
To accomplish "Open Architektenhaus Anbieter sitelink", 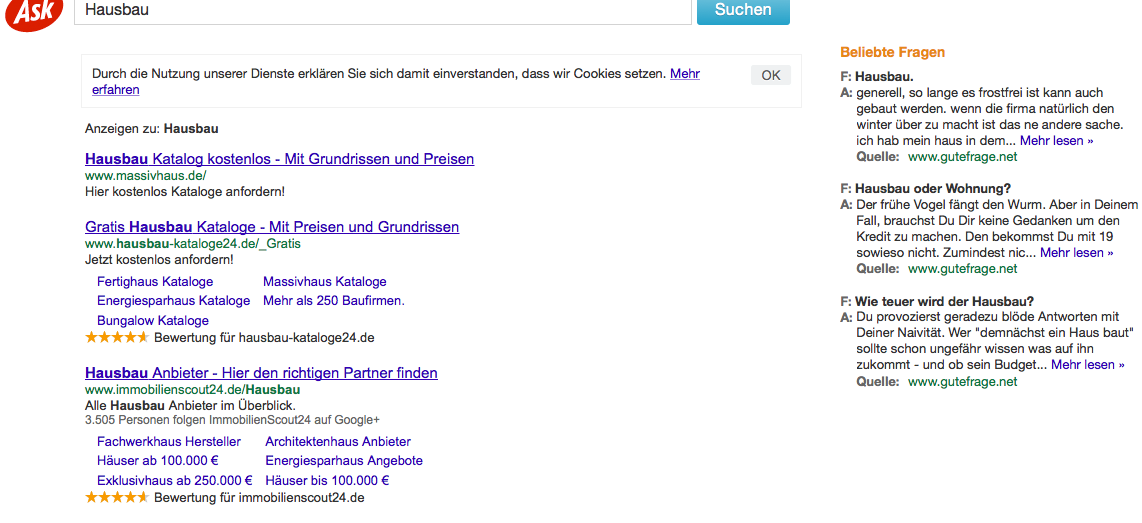I will [338, 441].
